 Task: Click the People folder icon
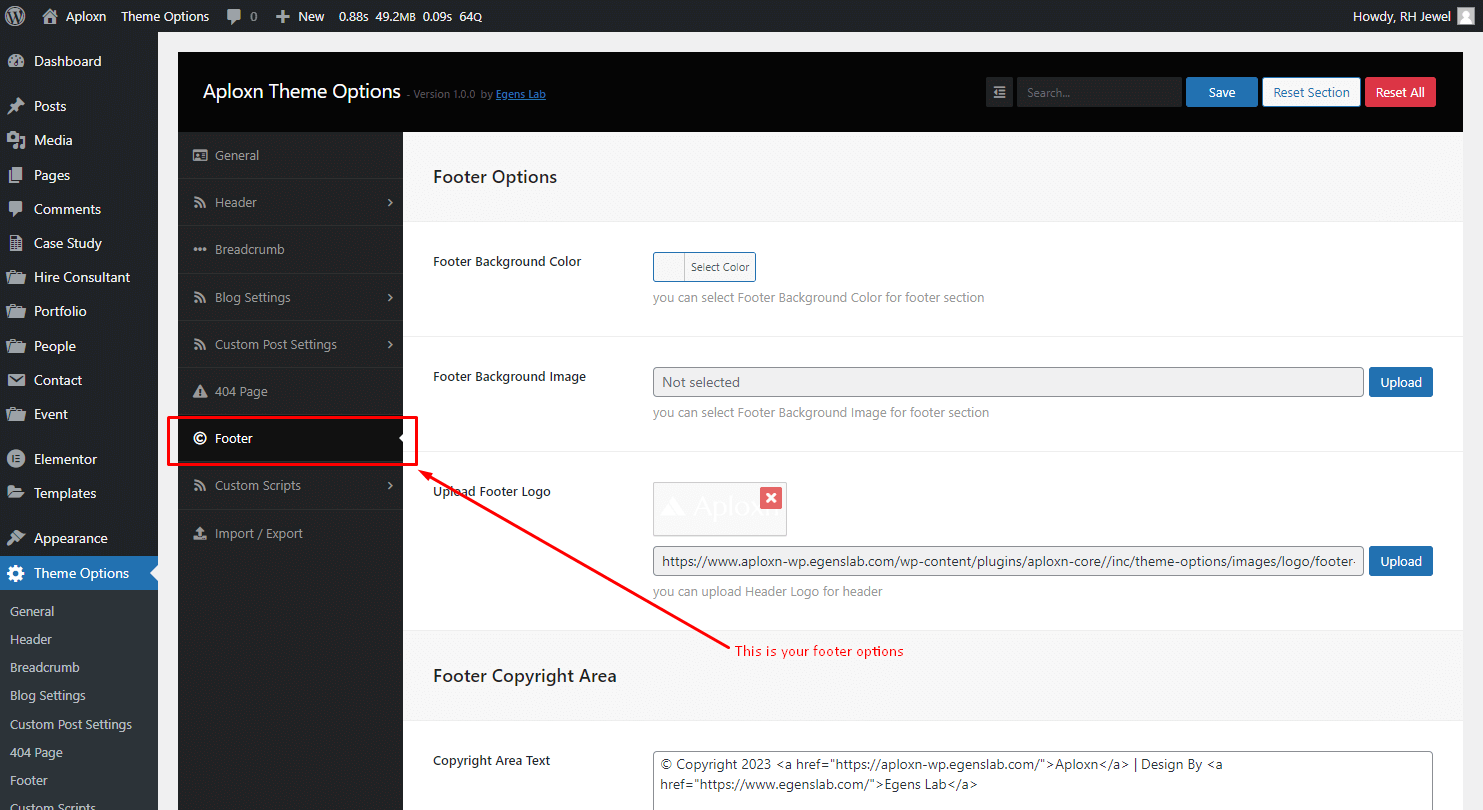(16, 346)
